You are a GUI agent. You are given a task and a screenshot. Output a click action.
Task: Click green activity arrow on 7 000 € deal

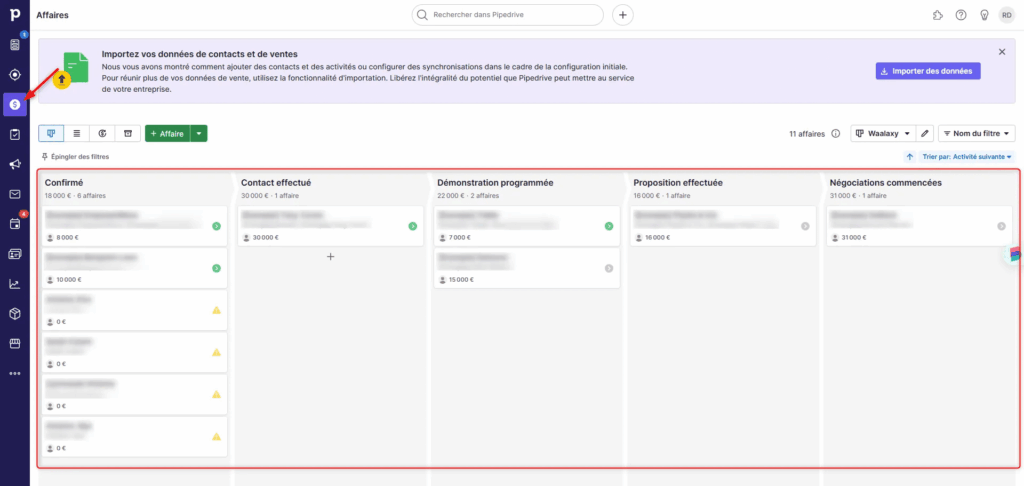coord(609,226)
